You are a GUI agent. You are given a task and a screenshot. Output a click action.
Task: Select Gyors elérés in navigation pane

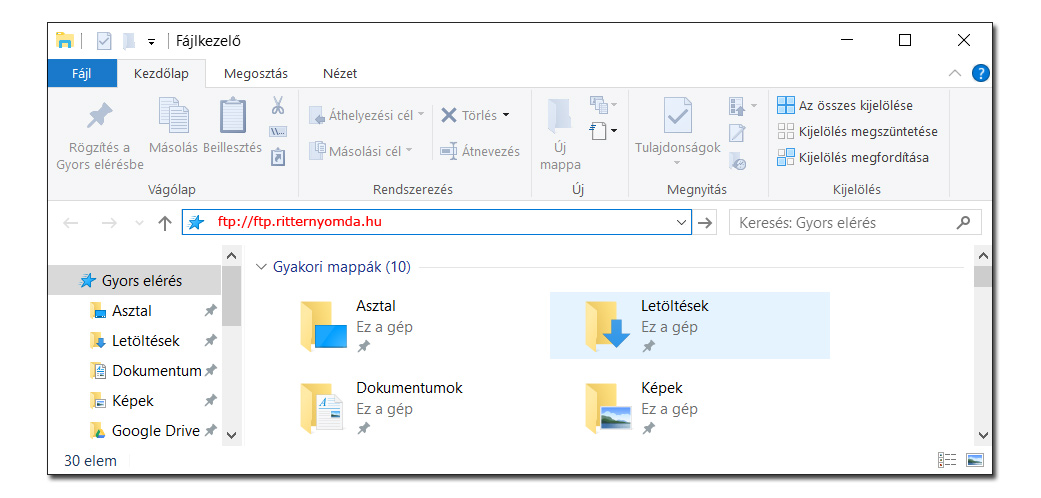(135, 281)
